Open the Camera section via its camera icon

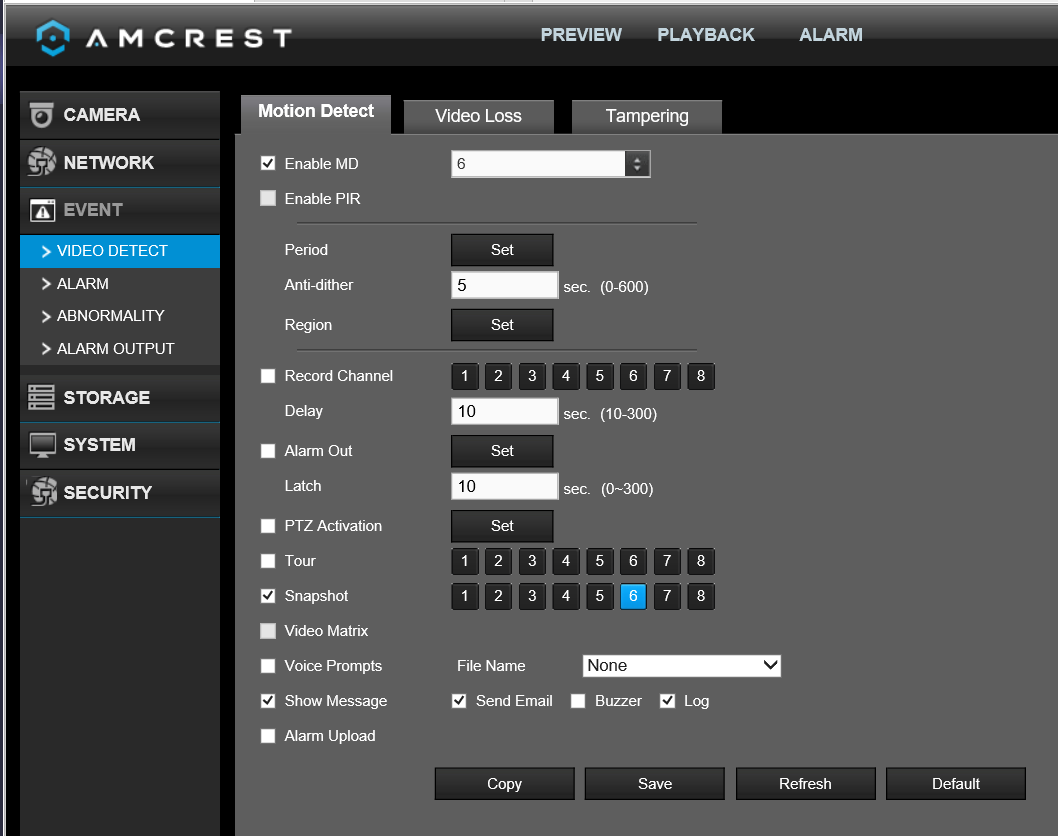coord(42,115)
